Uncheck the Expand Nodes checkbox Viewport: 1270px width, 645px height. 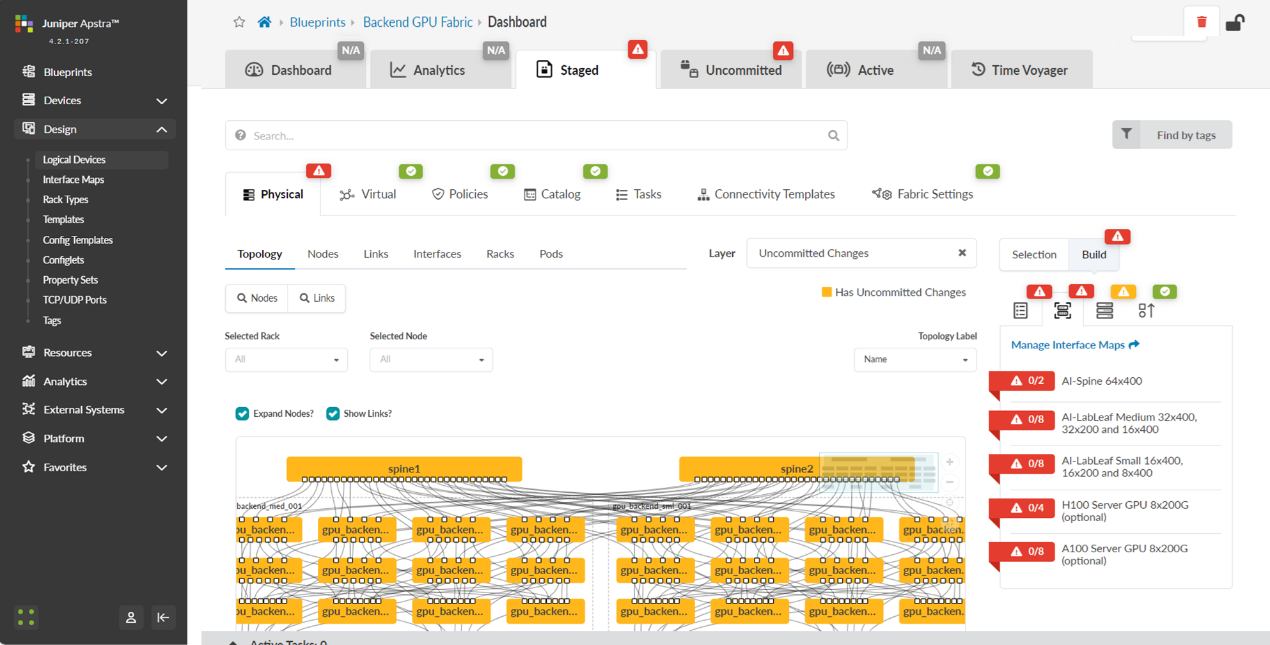pos(242,414)
